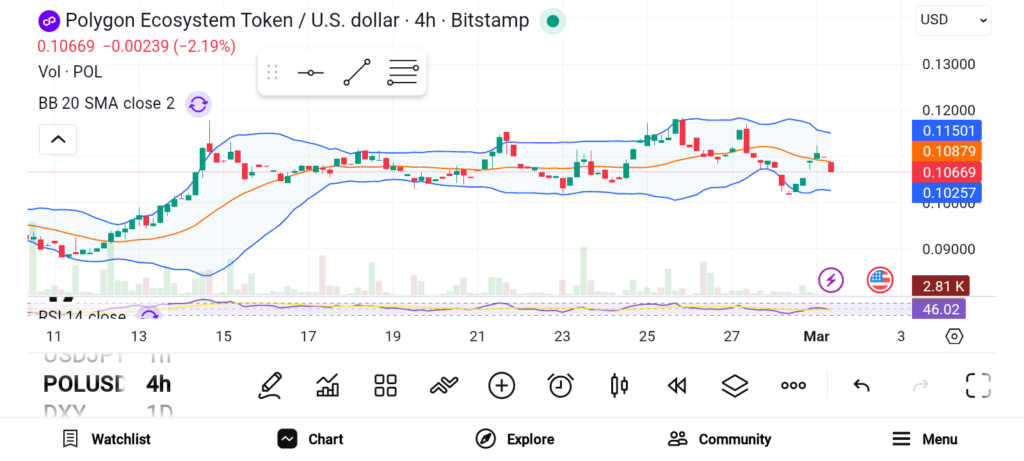Open the three-dots more options menu

pyautogui.click(x=793, y=385)
